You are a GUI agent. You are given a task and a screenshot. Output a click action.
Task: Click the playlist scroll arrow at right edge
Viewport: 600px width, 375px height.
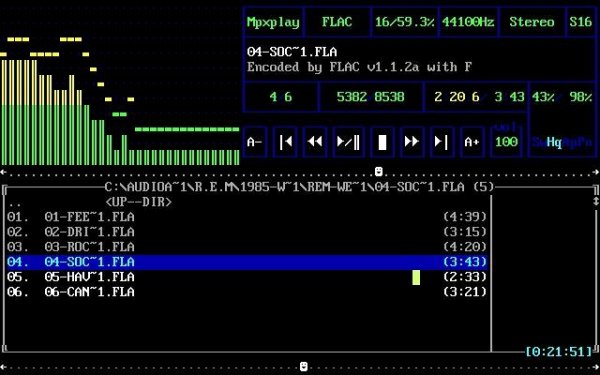click(596, 201)
